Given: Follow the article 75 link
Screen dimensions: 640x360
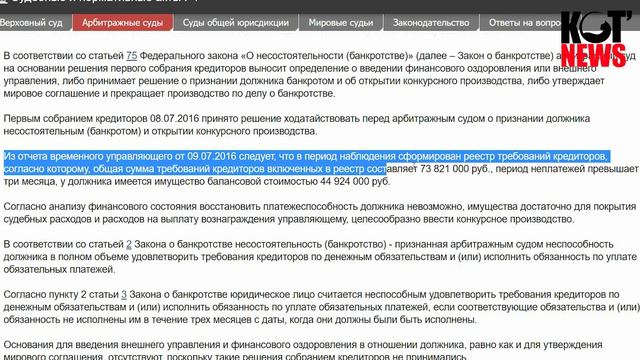Looking at the screenshot, I should click(x=131, y=56).
